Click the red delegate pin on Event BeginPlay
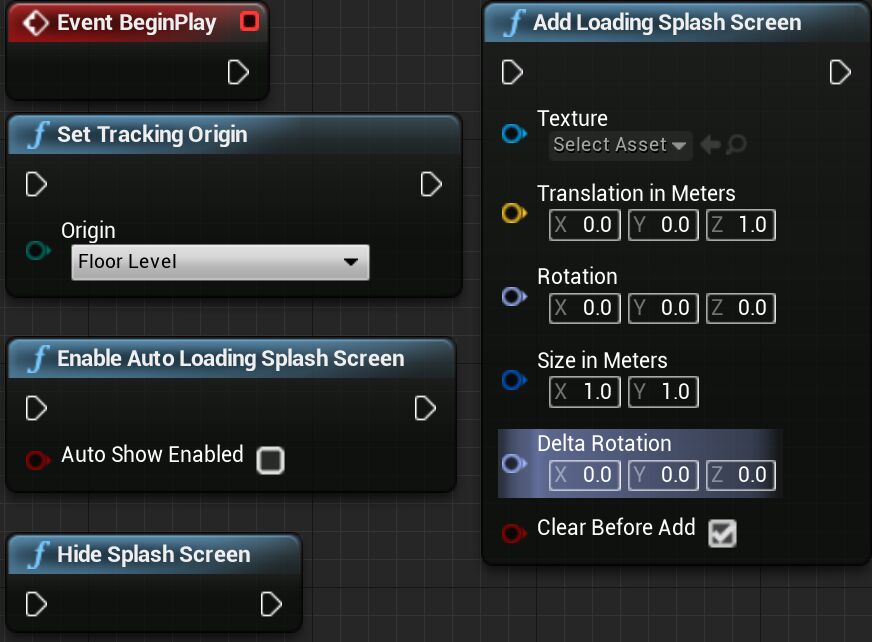This screenshot has width=872, height=642. [x=249, y=22]
